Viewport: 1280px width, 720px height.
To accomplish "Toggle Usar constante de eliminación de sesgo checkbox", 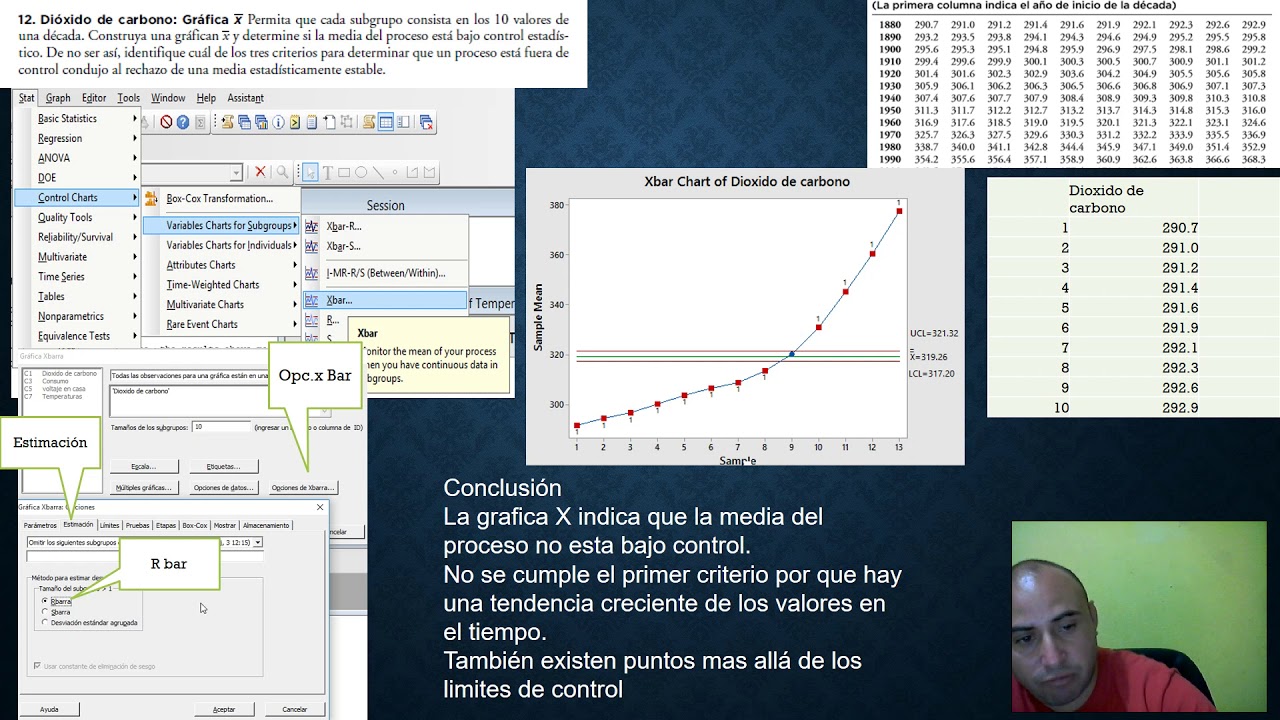I will point(38,665).
